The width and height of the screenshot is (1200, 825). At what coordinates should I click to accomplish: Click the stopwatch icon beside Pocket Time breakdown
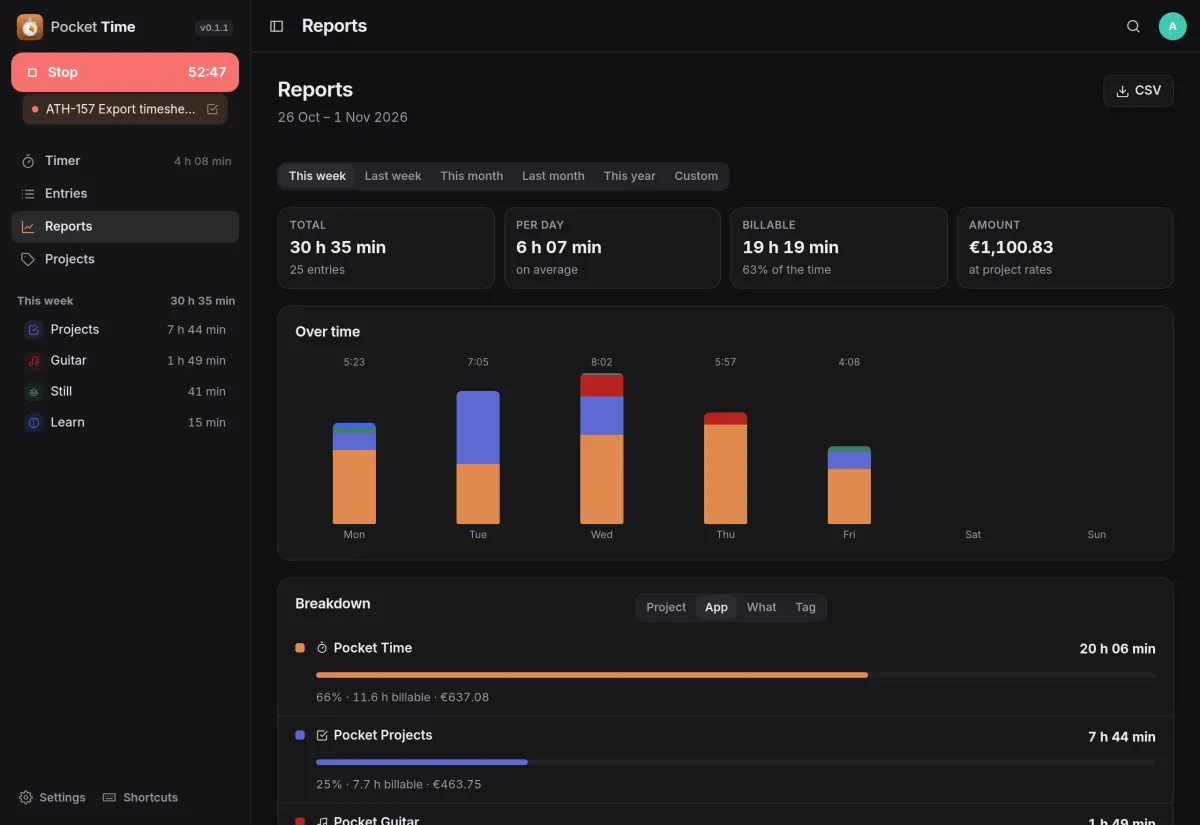click(322, 648)
